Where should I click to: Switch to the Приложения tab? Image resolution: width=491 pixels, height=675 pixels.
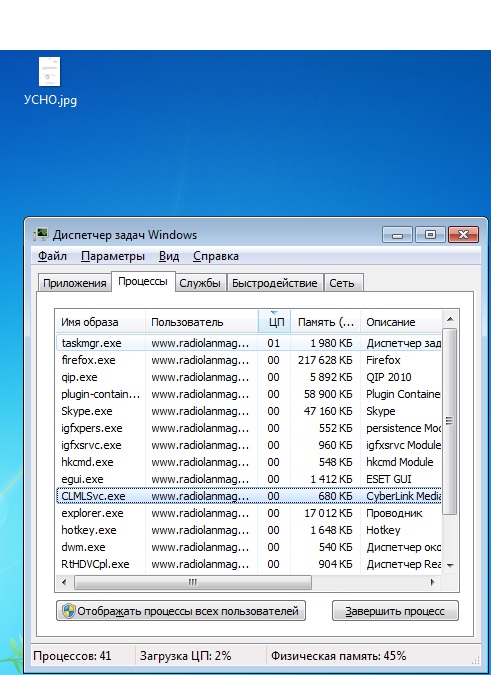click(74, 283)
